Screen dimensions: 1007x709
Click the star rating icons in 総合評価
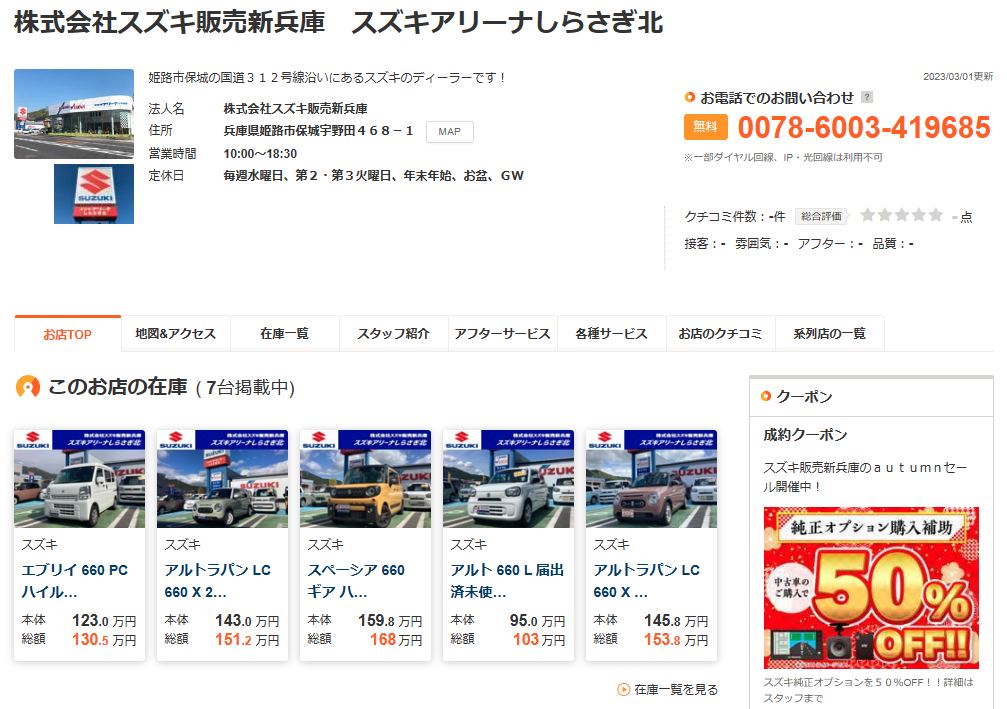pyautogui.click(x=902, y=215)
